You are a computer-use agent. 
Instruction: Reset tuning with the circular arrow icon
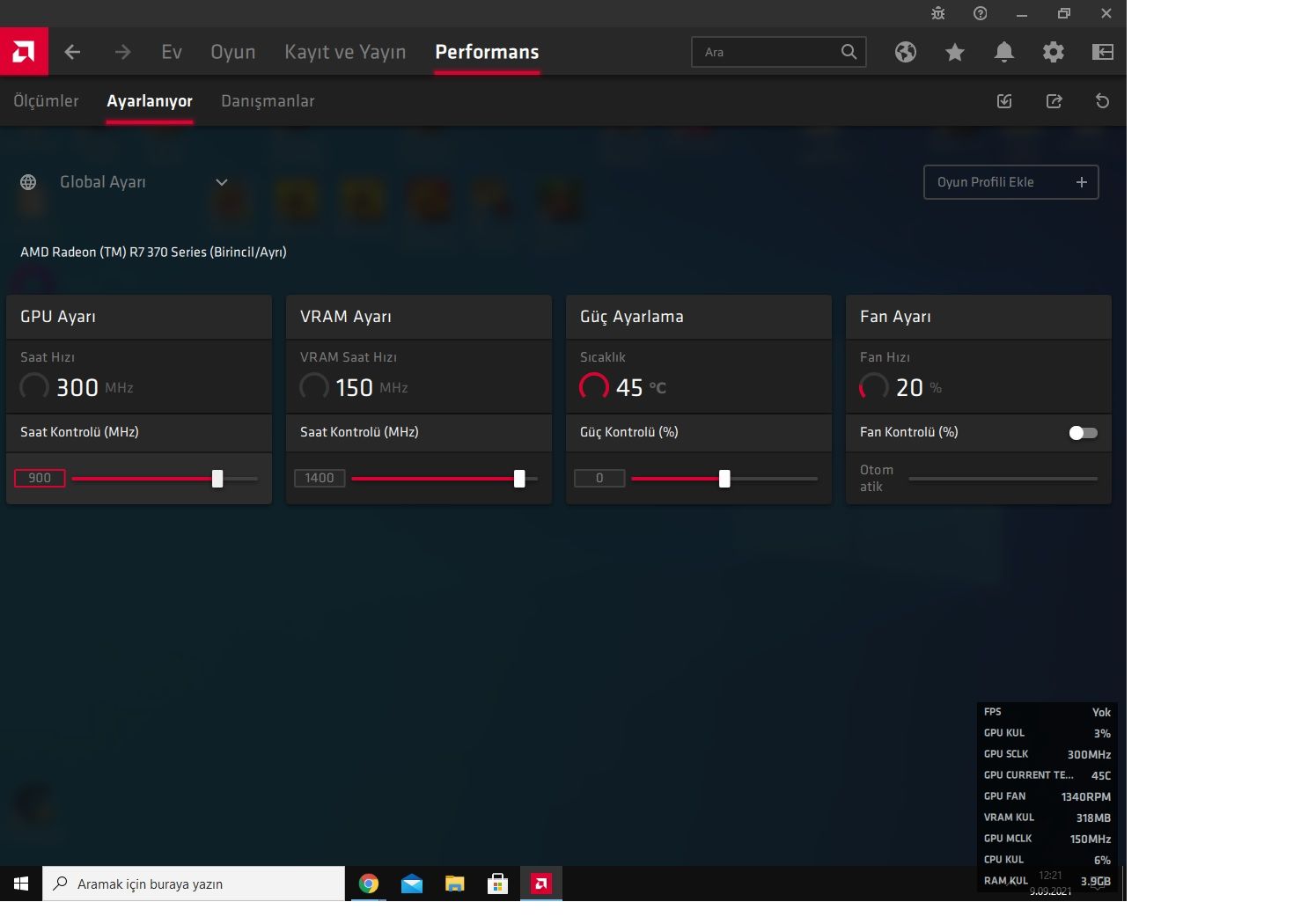[1102, 101]
